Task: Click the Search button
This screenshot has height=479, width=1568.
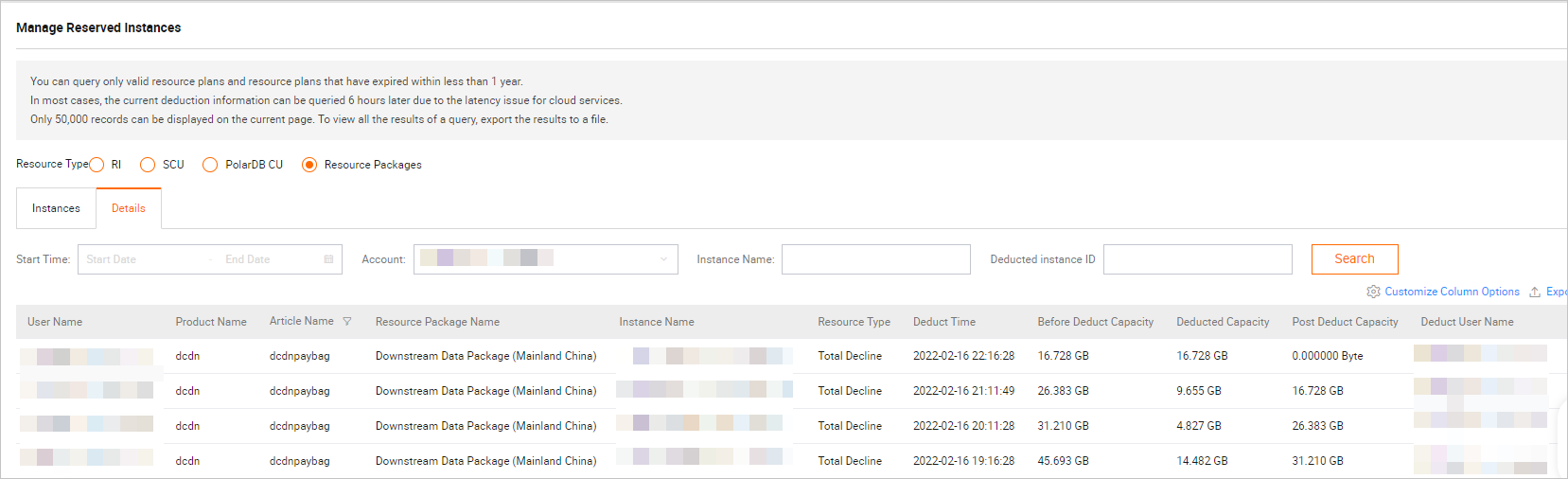Action: [1354, 259]
